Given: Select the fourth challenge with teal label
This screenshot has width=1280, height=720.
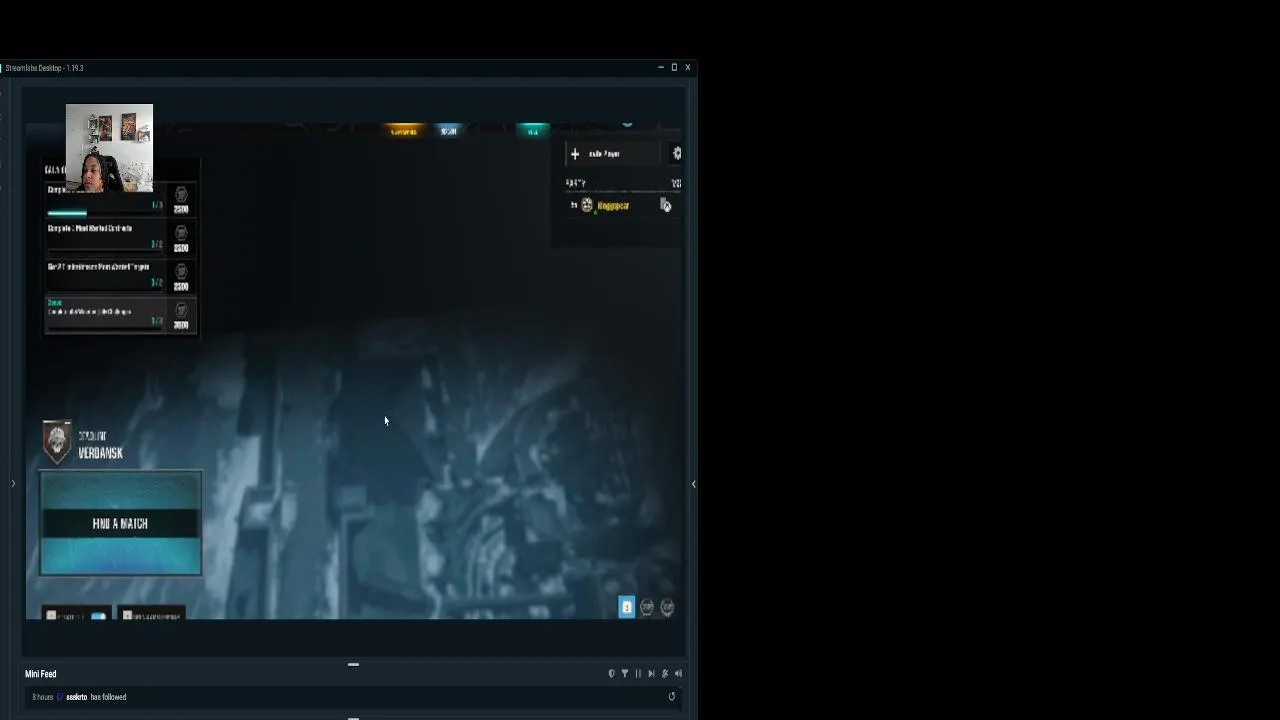Looking at the screenshot, I should click(120, 314).
